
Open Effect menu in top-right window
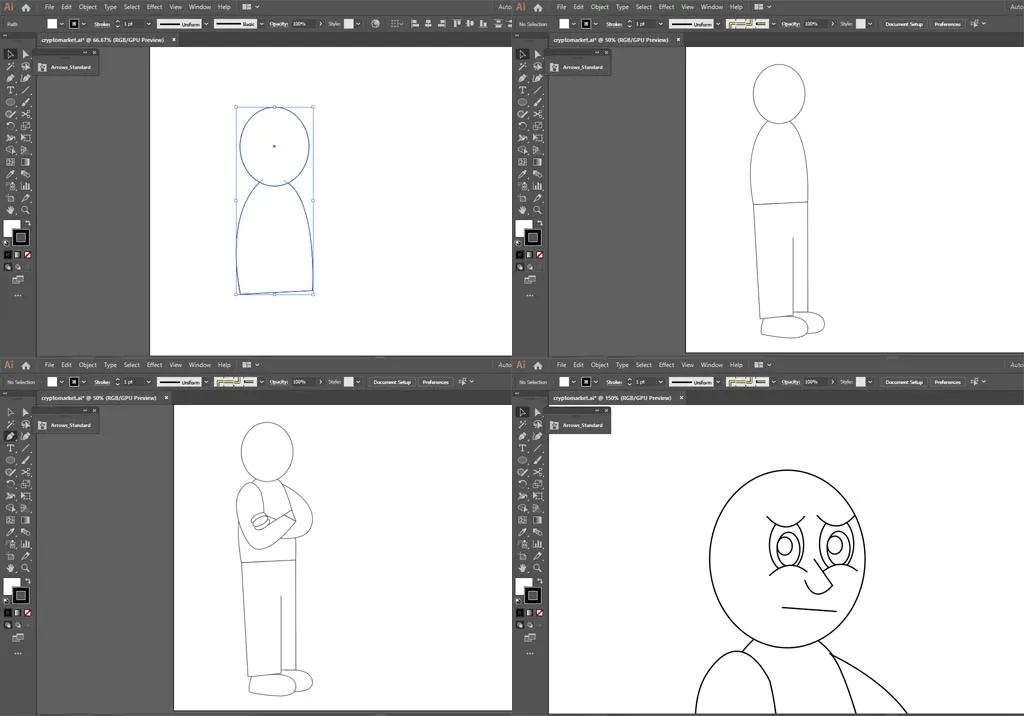click(666, 7)
